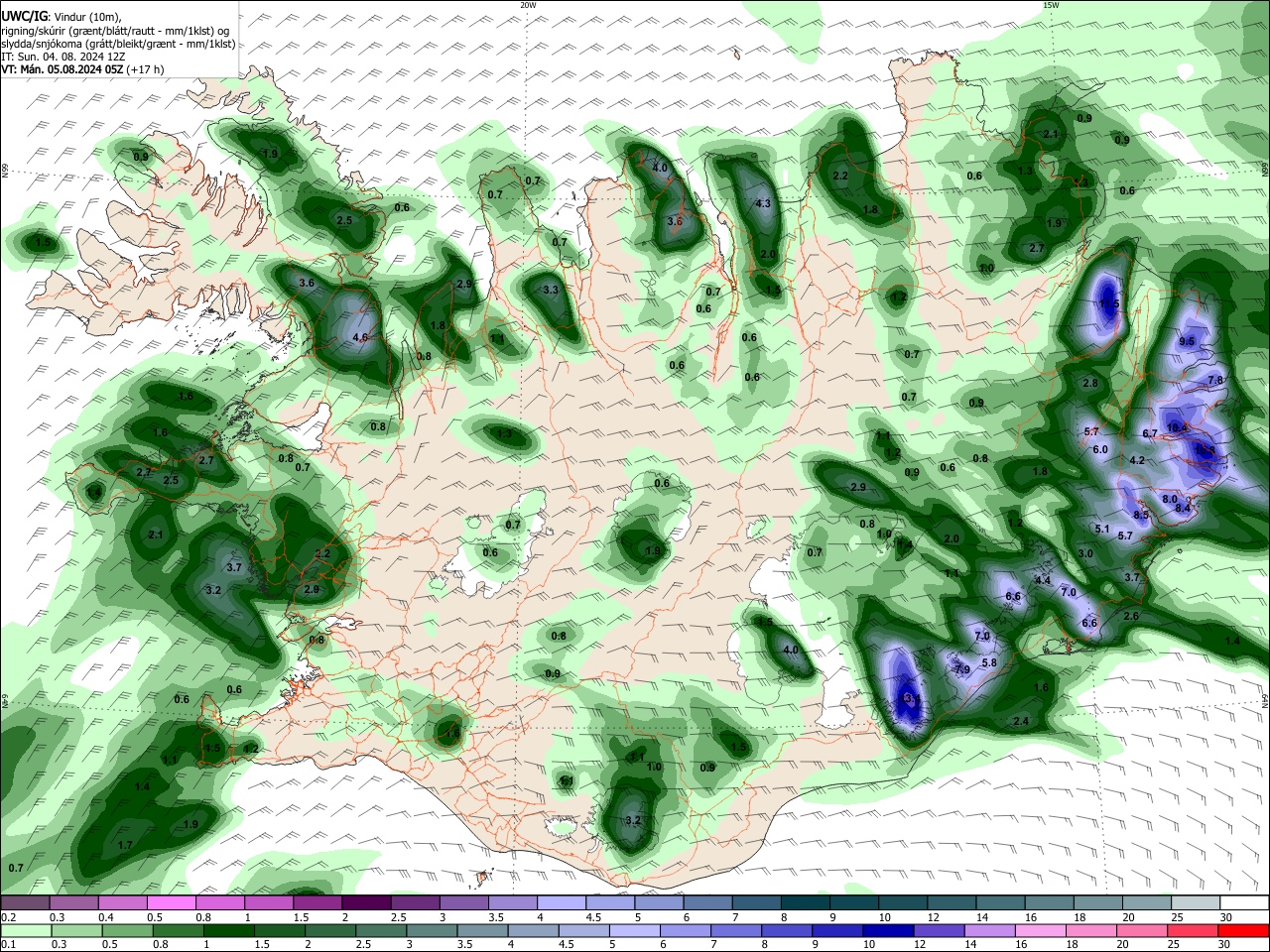Click the light grey 25–30 snow legend swatch

coord(1197,903)
